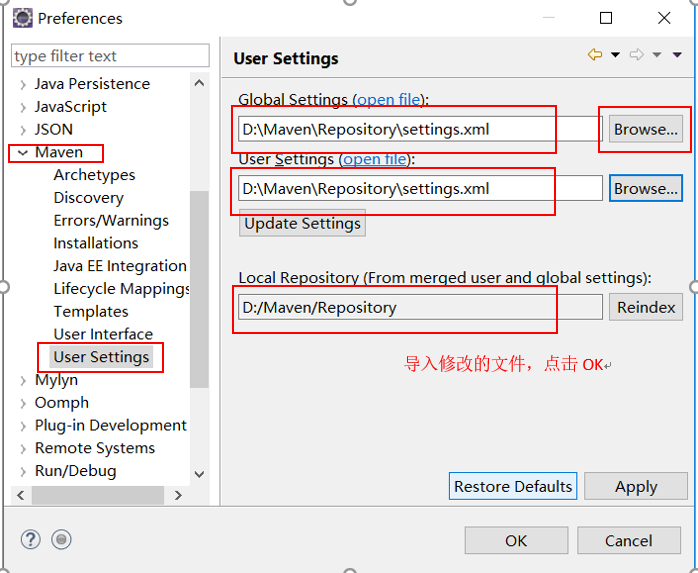Click the Global Settings path field
This screenshot has width=698, height=573.
point(420,130)
